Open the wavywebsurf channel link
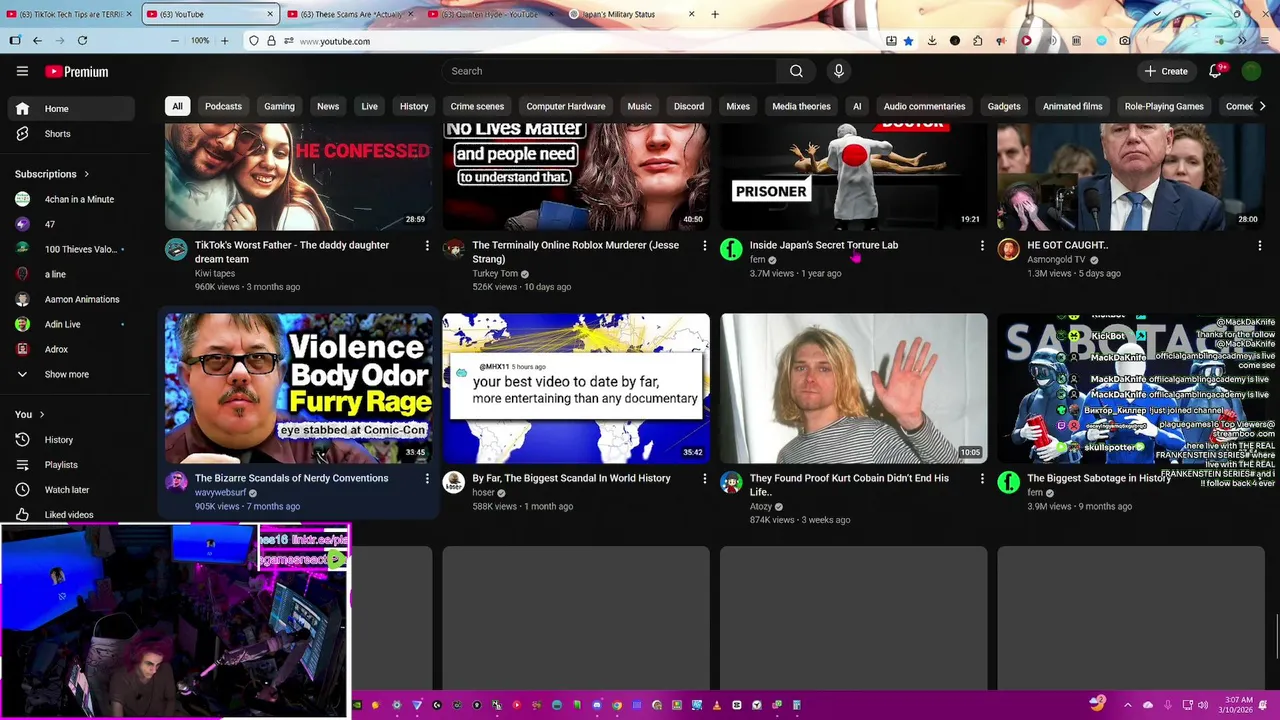The height and width of the screenshot is (720, 1280). tap(220, 493)
